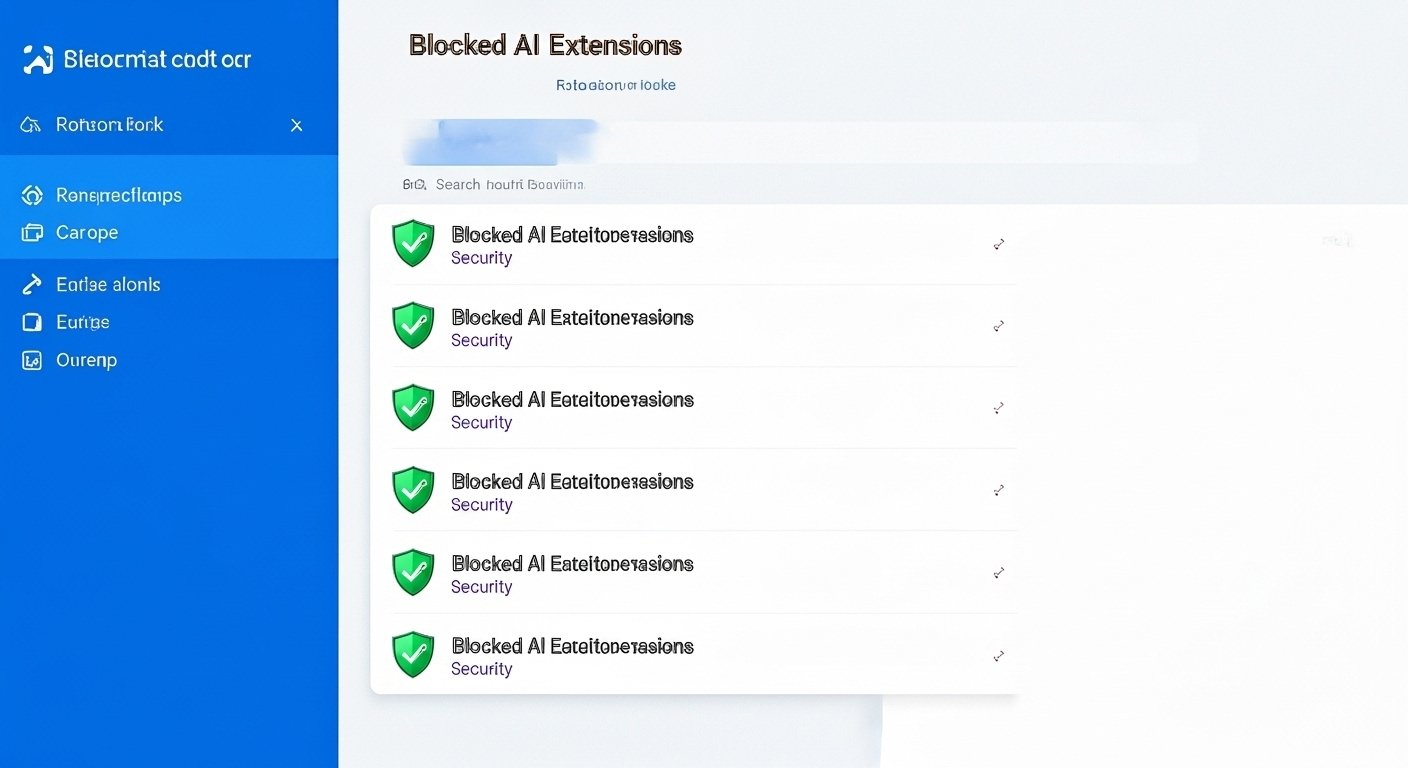Click the pencil icon beside "Eatlae alonls"

tap(32, 285)
